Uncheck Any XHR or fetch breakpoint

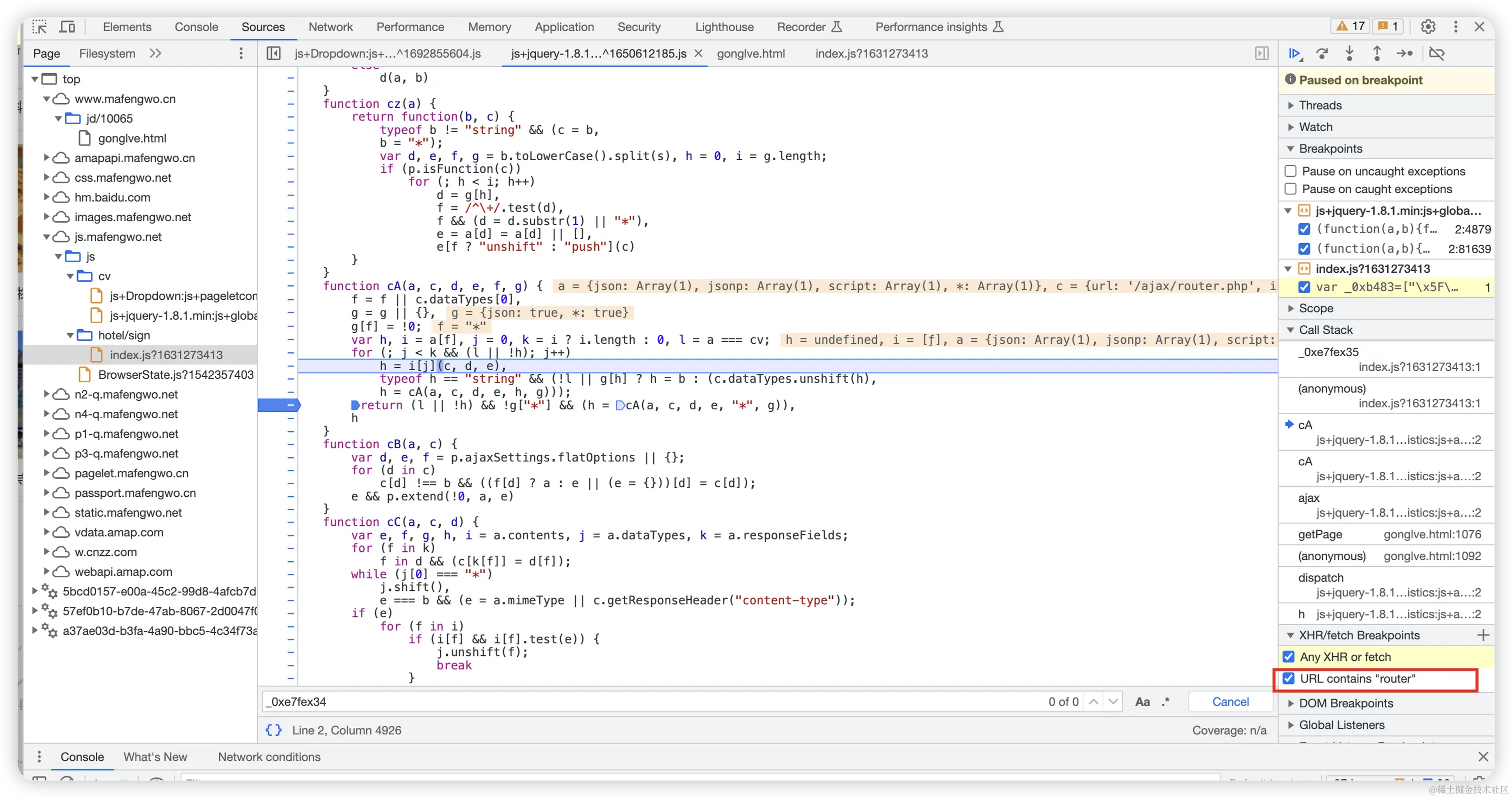(1289, 656)
